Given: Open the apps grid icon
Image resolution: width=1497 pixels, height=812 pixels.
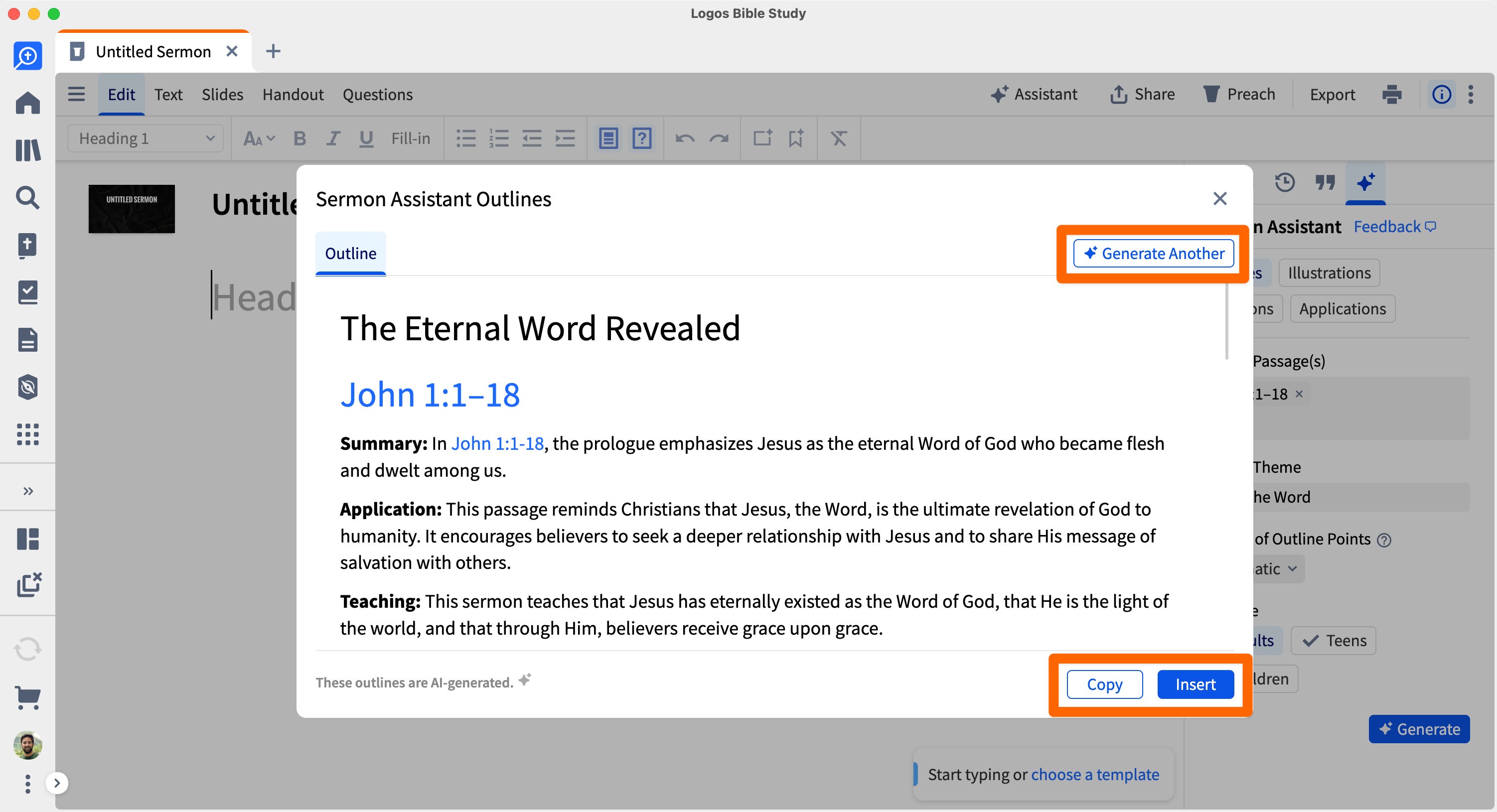Looking at the screenshot, I should (x=27, y=434).
